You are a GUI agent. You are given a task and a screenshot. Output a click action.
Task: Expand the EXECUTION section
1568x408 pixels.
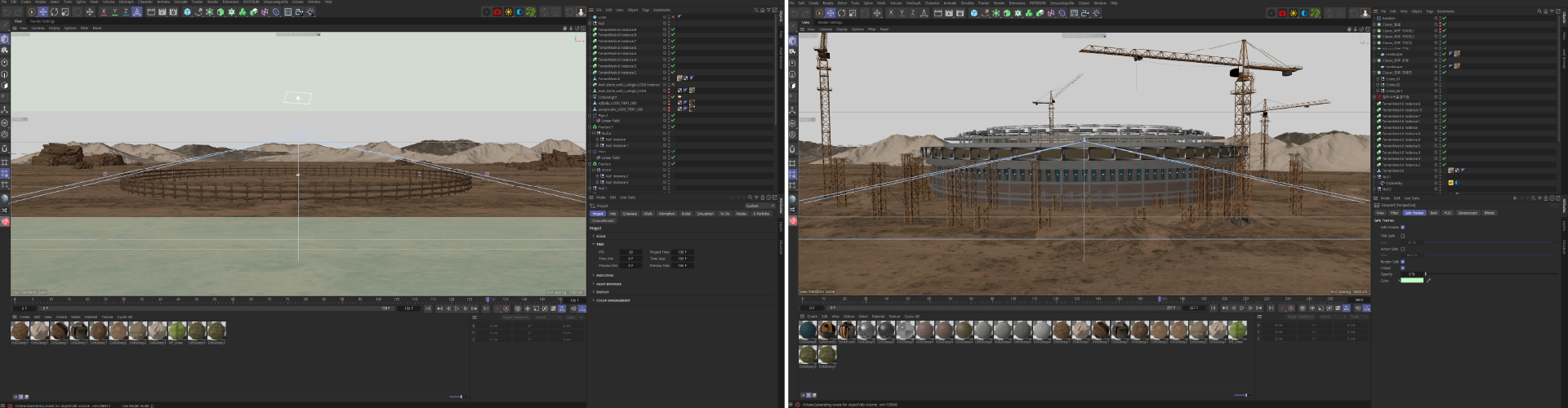[593, 275]
